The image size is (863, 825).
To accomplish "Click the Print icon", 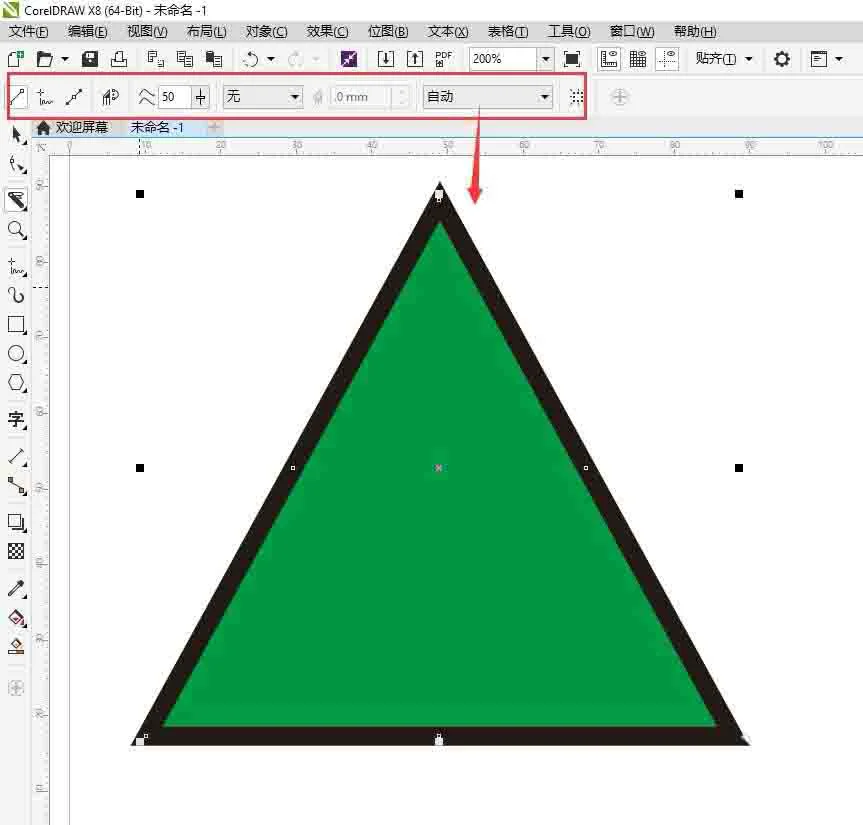I will click(119, 59).
